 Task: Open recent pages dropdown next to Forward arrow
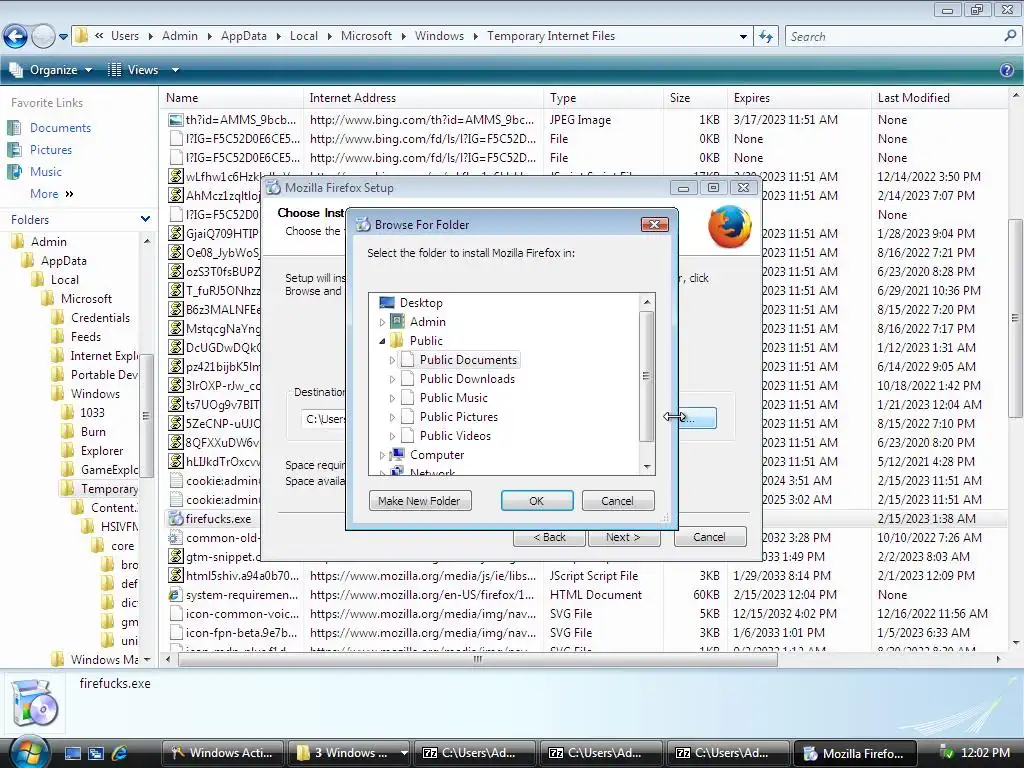[63, 37]
